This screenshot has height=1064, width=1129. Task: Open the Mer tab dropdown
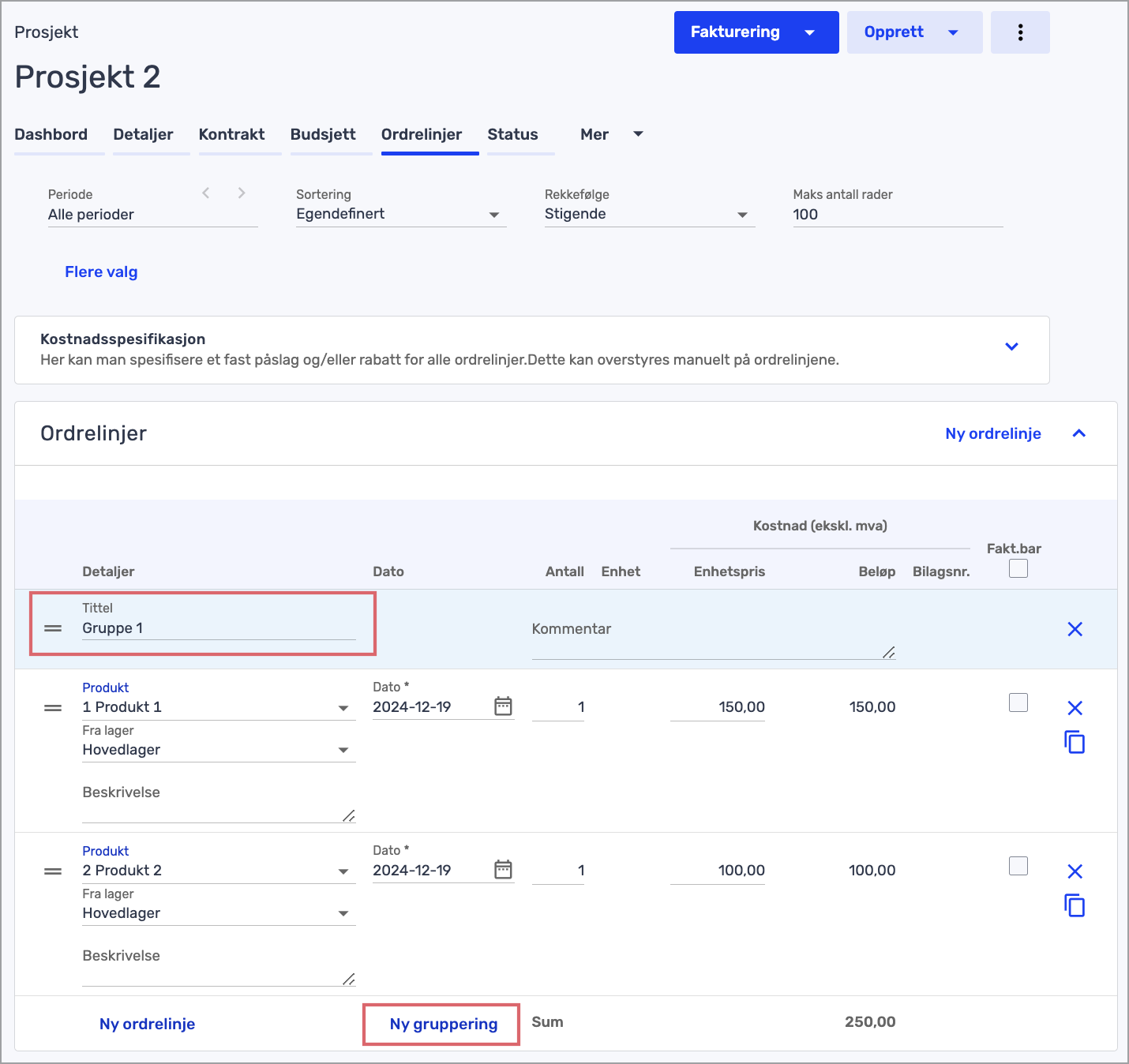tap(611, 134)
